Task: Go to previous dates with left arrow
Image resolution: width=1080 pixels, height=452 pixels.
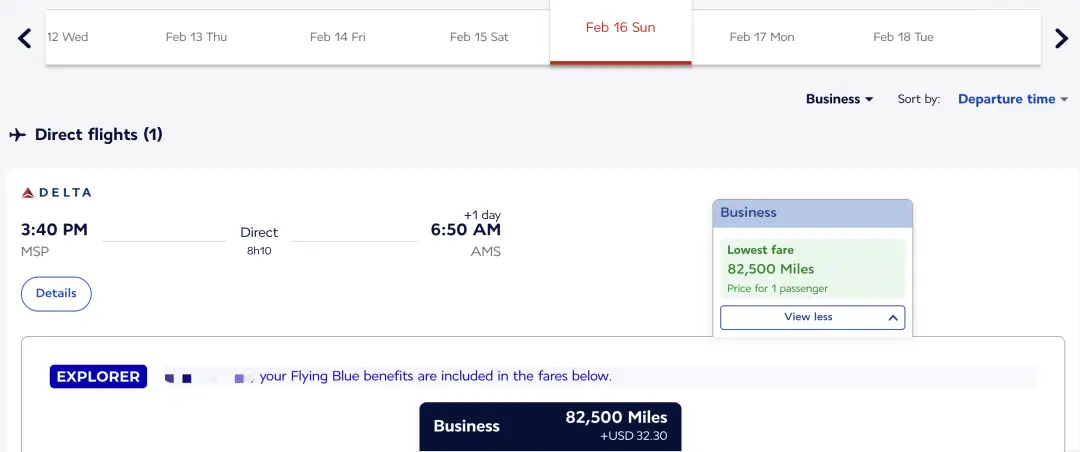Action: [x=25, y=38]
